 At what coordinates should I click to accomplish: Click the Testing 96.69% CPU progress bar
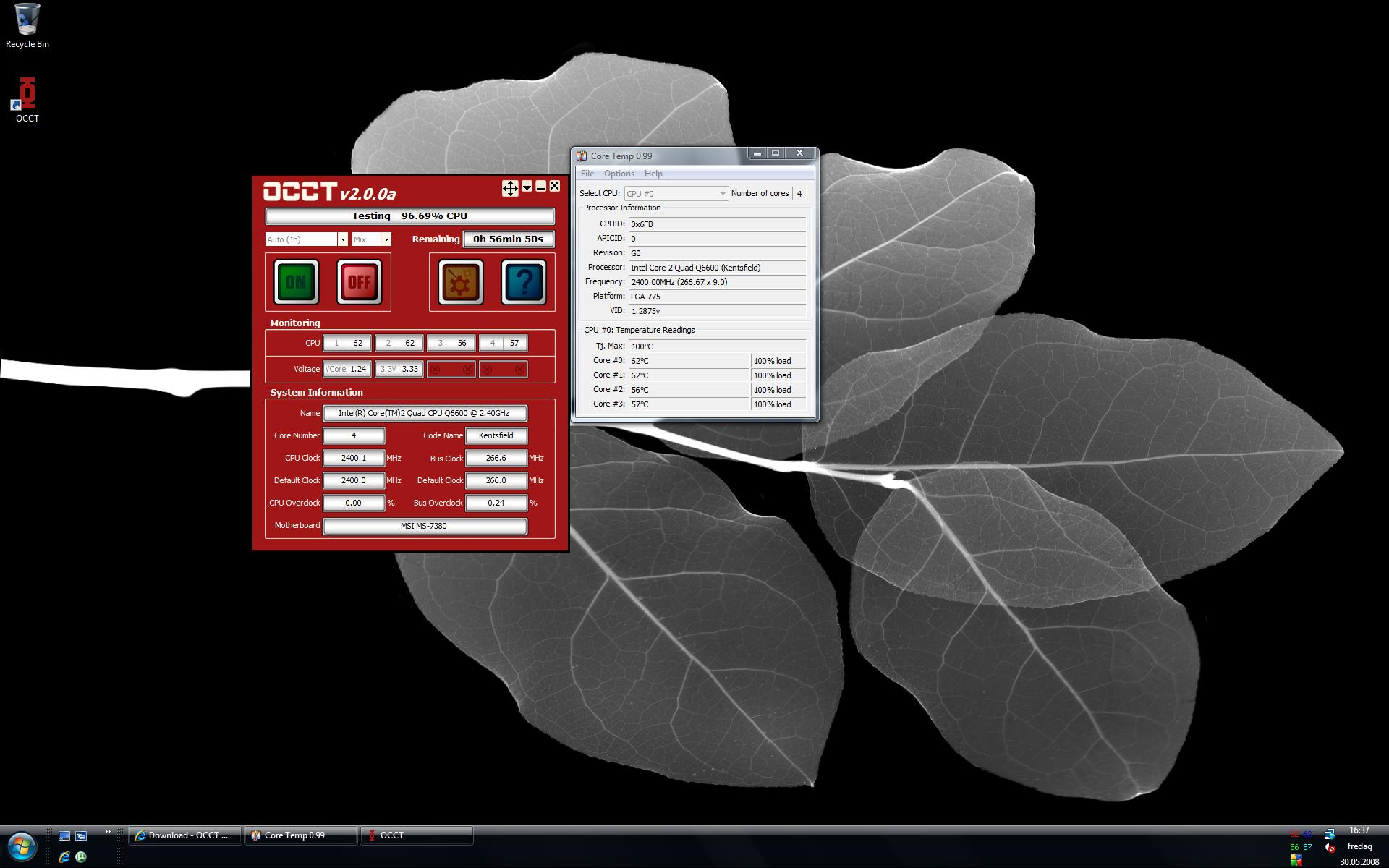[x=409, y=216]
